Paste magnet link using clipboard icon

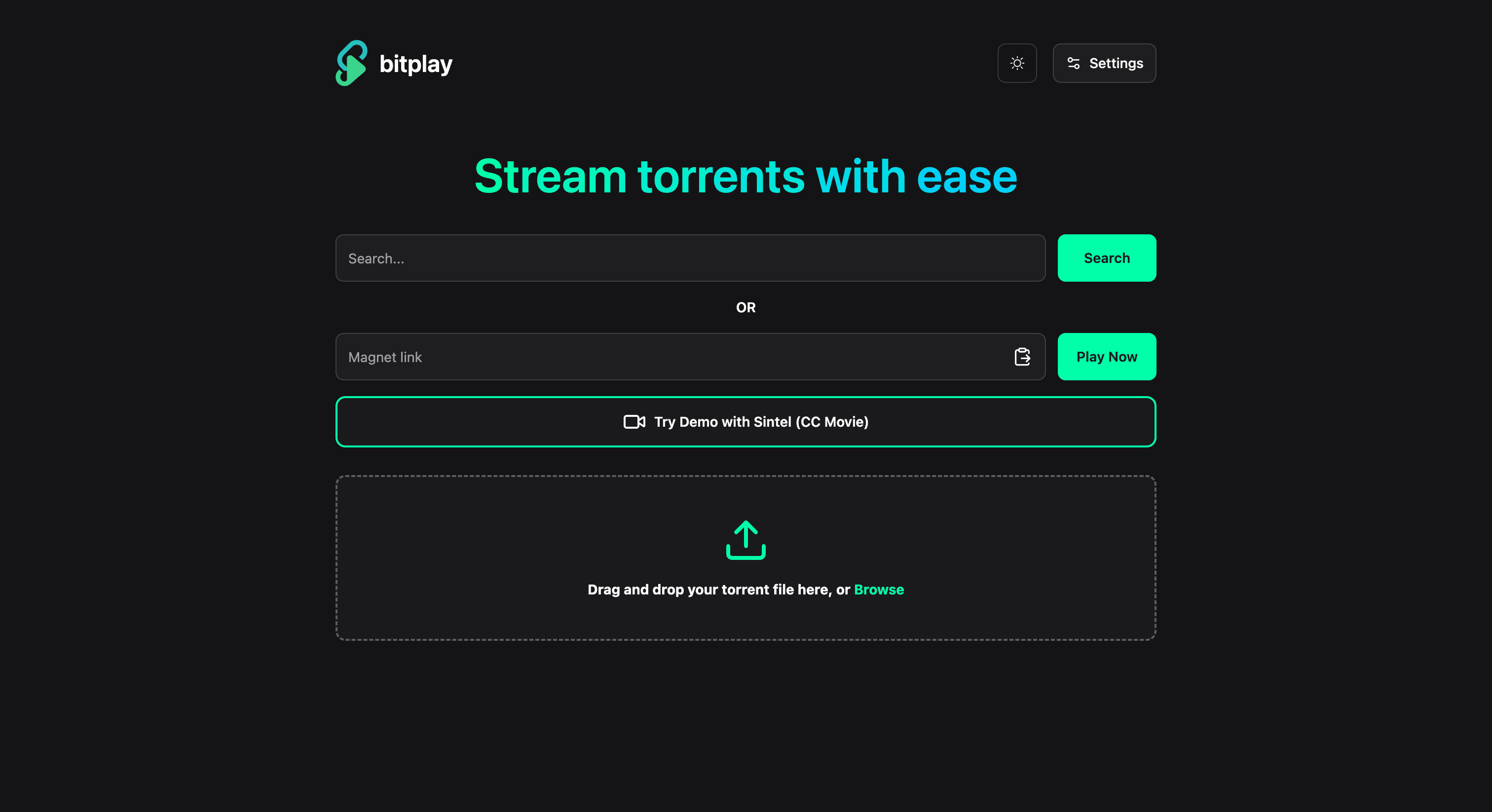(1022, 357)
